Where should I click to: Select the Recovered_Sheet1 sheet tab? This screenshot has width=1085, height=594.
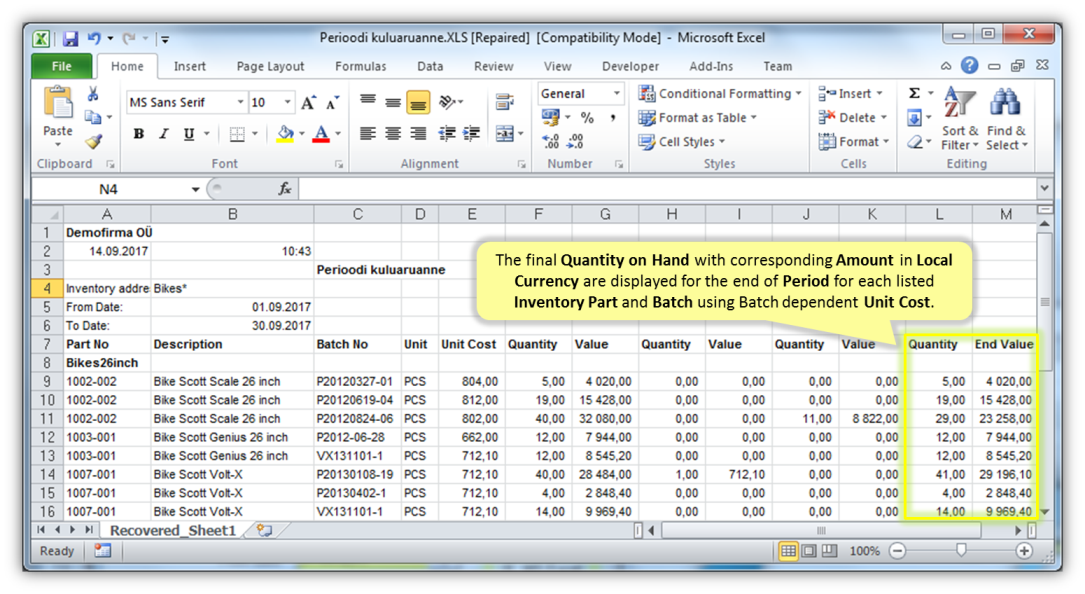(x=173, y=530)
